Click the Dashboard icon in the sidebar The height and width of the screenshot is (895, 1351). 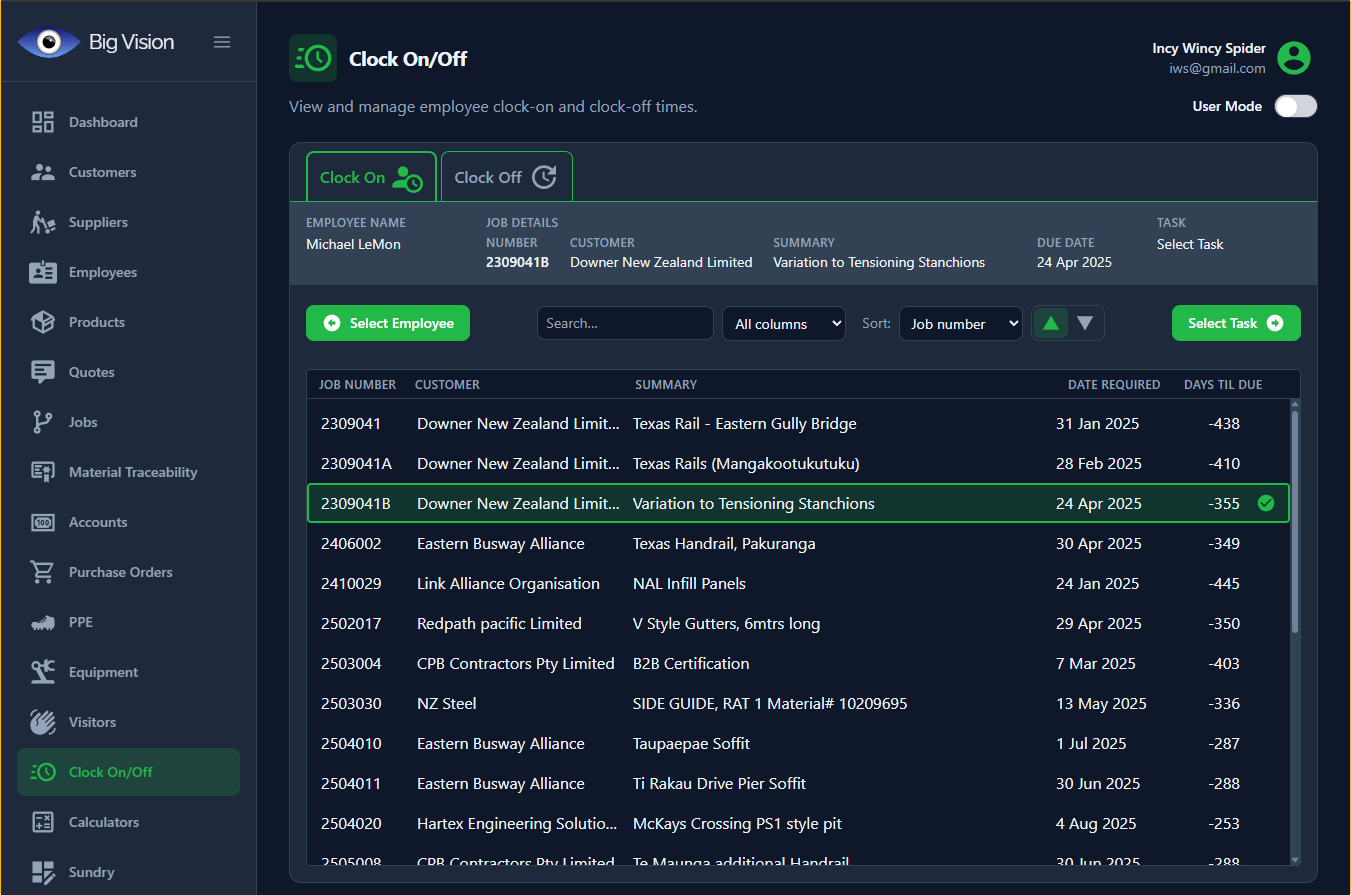(x=43, y=122)
